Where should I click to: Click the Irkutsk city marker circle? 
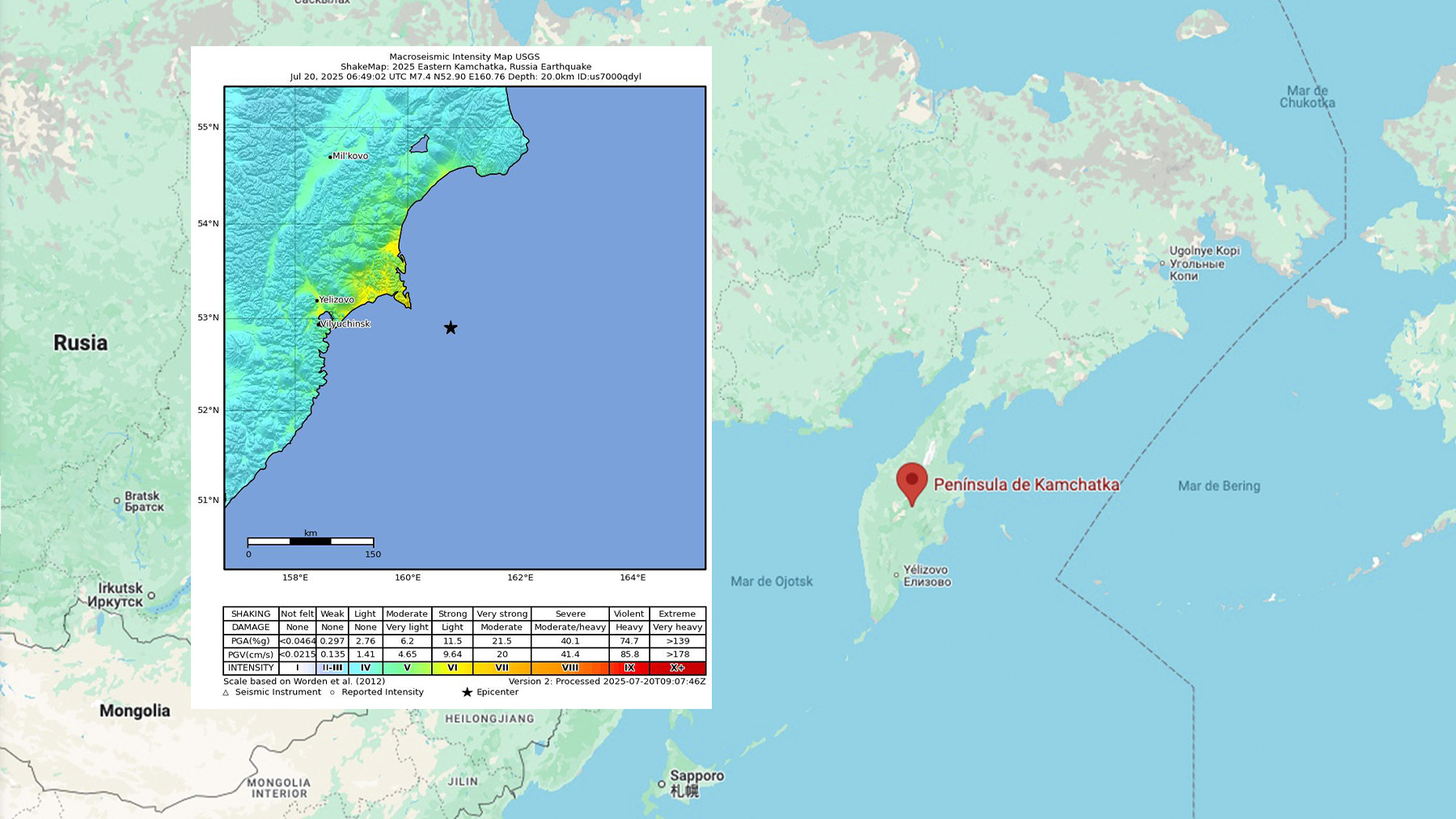pos(151,595)
